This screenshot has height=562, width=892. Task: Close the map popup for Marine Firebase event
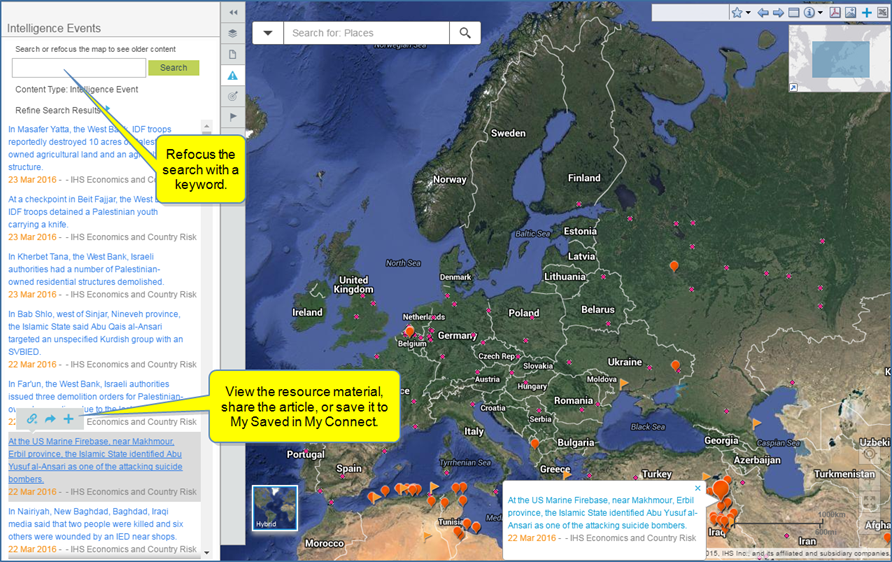[698, 488]
